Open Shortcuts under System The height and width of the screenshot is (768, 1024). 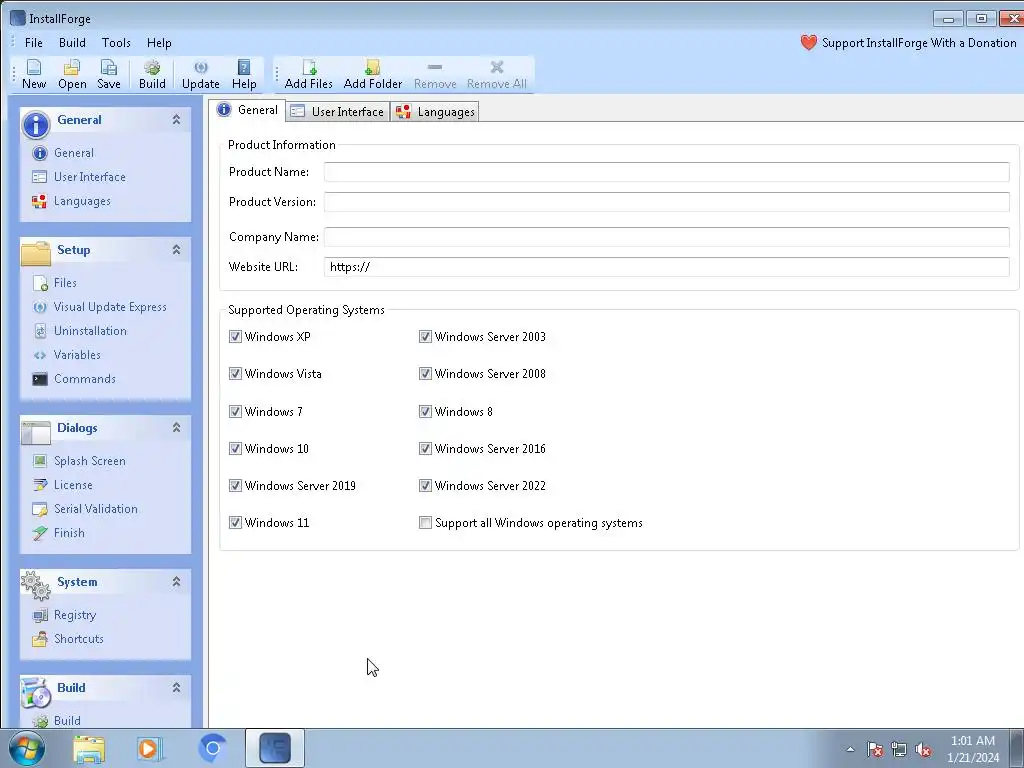point(68,639)
